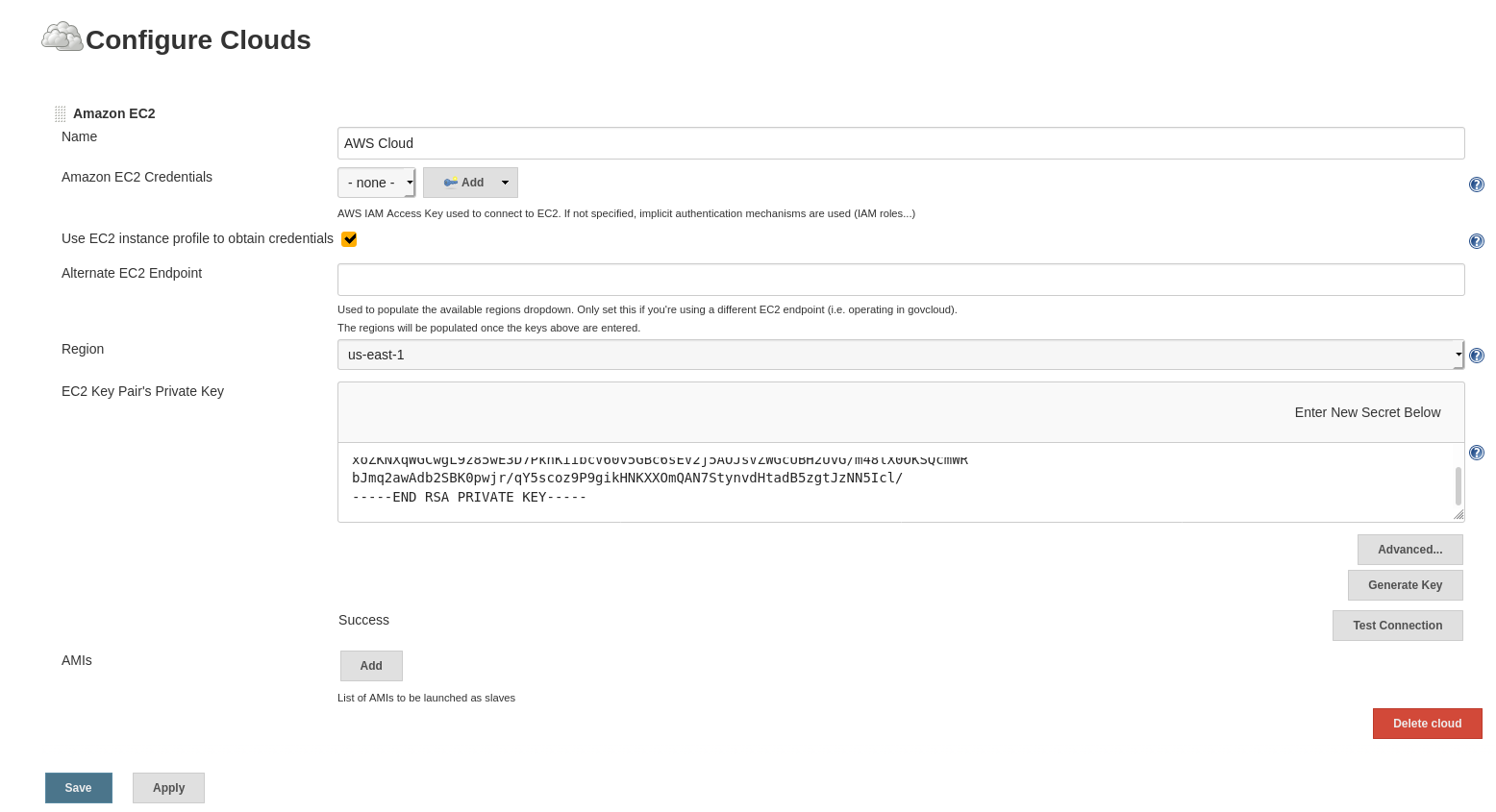Save the cloud configuration

tap(79, 788)
